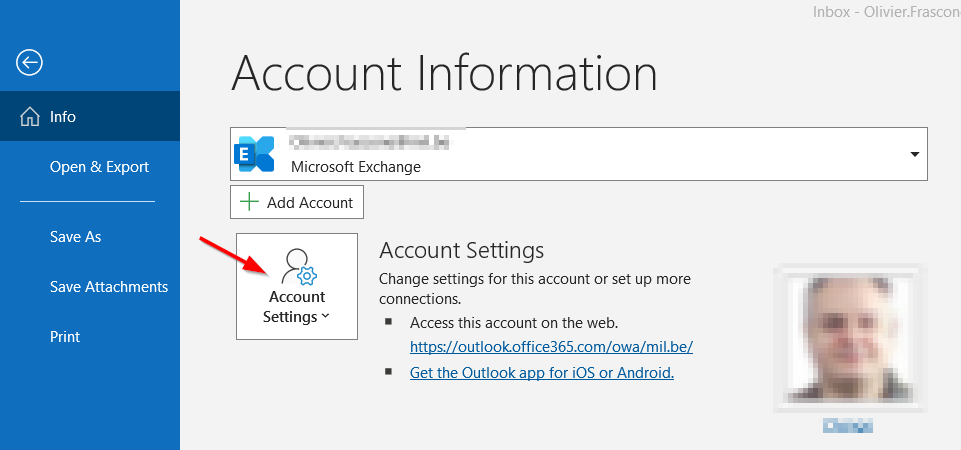Click the Account Information page heading

click(444, 75)
